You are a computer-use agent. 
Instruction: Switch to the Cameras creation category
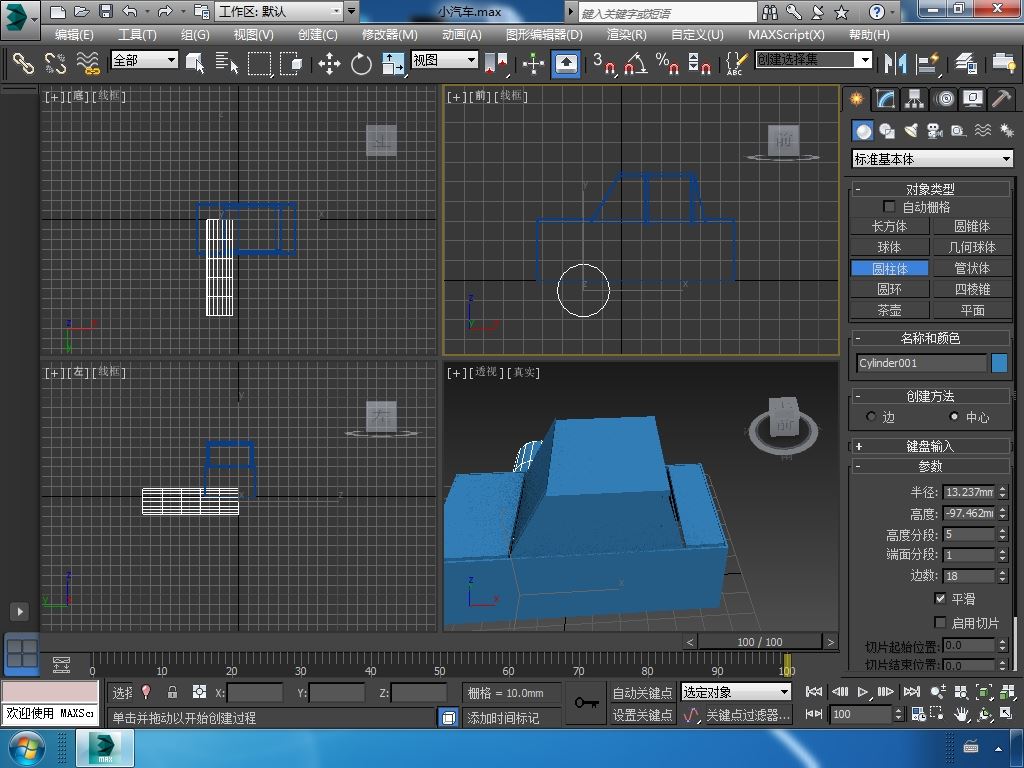click(x=934, y=131)
